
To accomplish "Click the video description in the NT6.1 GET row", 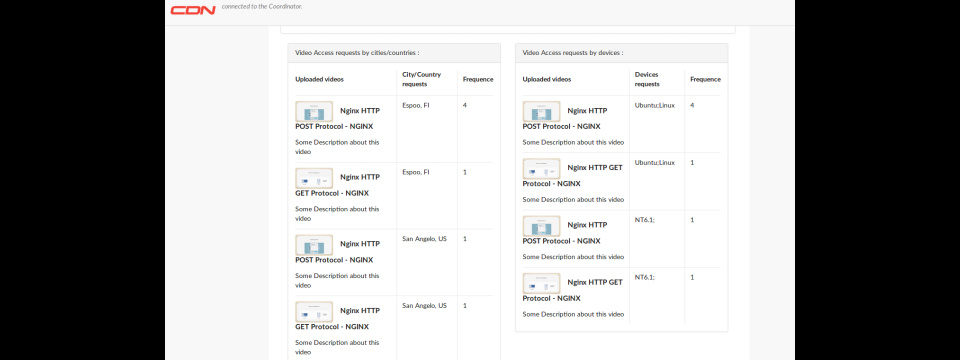I will (573, 314).
